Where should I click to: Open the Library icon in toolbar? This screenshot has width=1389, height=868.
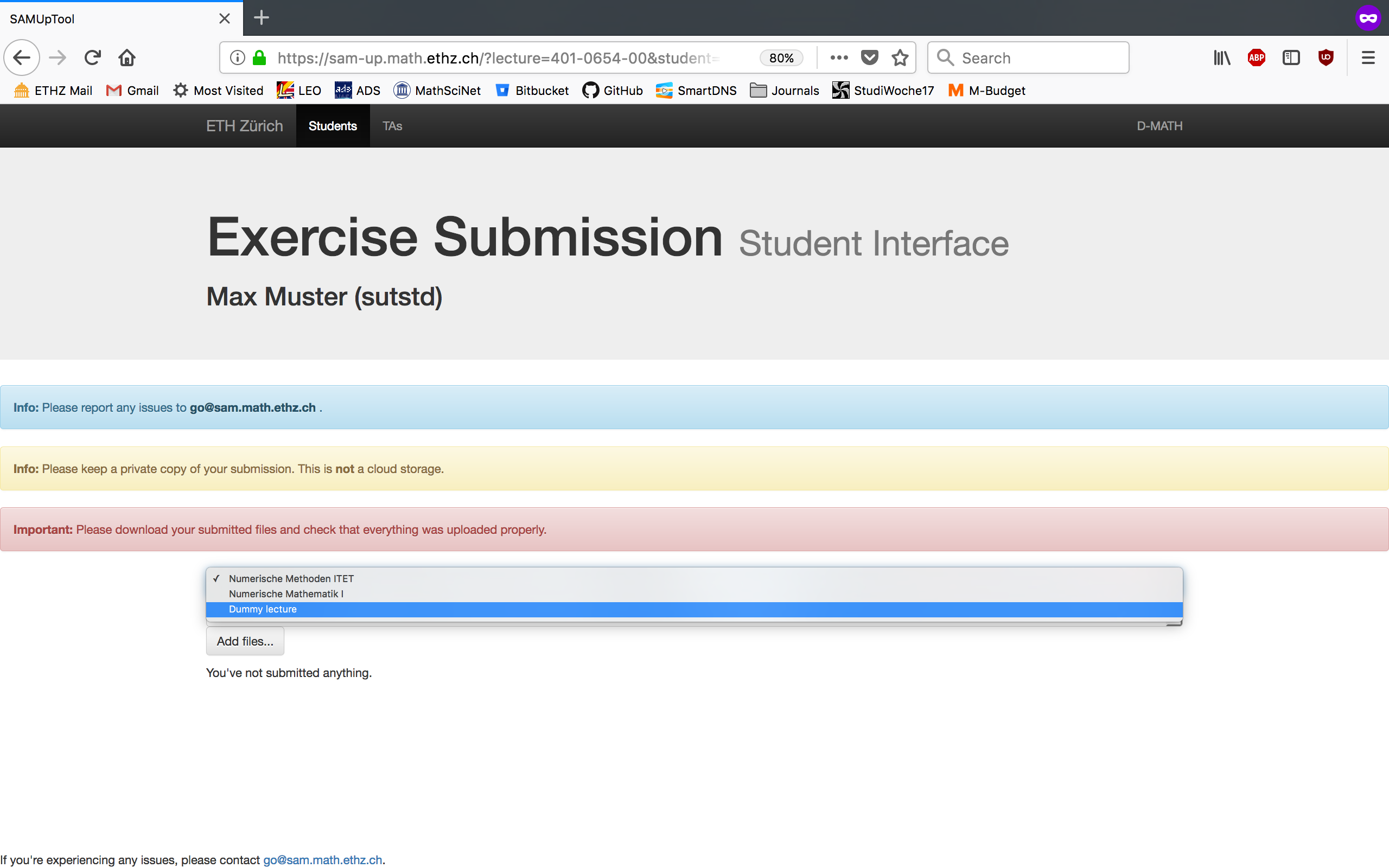1222,58
